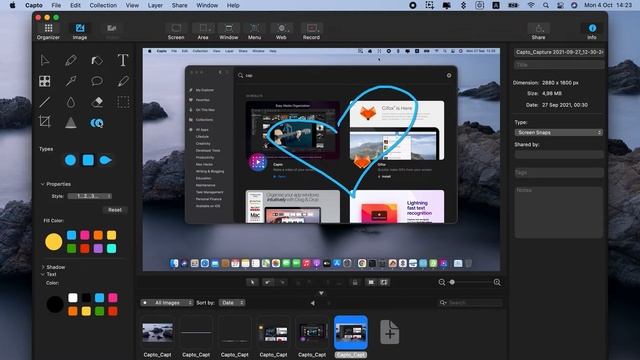Switch to the Organizer view
Screen dimensions: 640x360
point(48,31)
